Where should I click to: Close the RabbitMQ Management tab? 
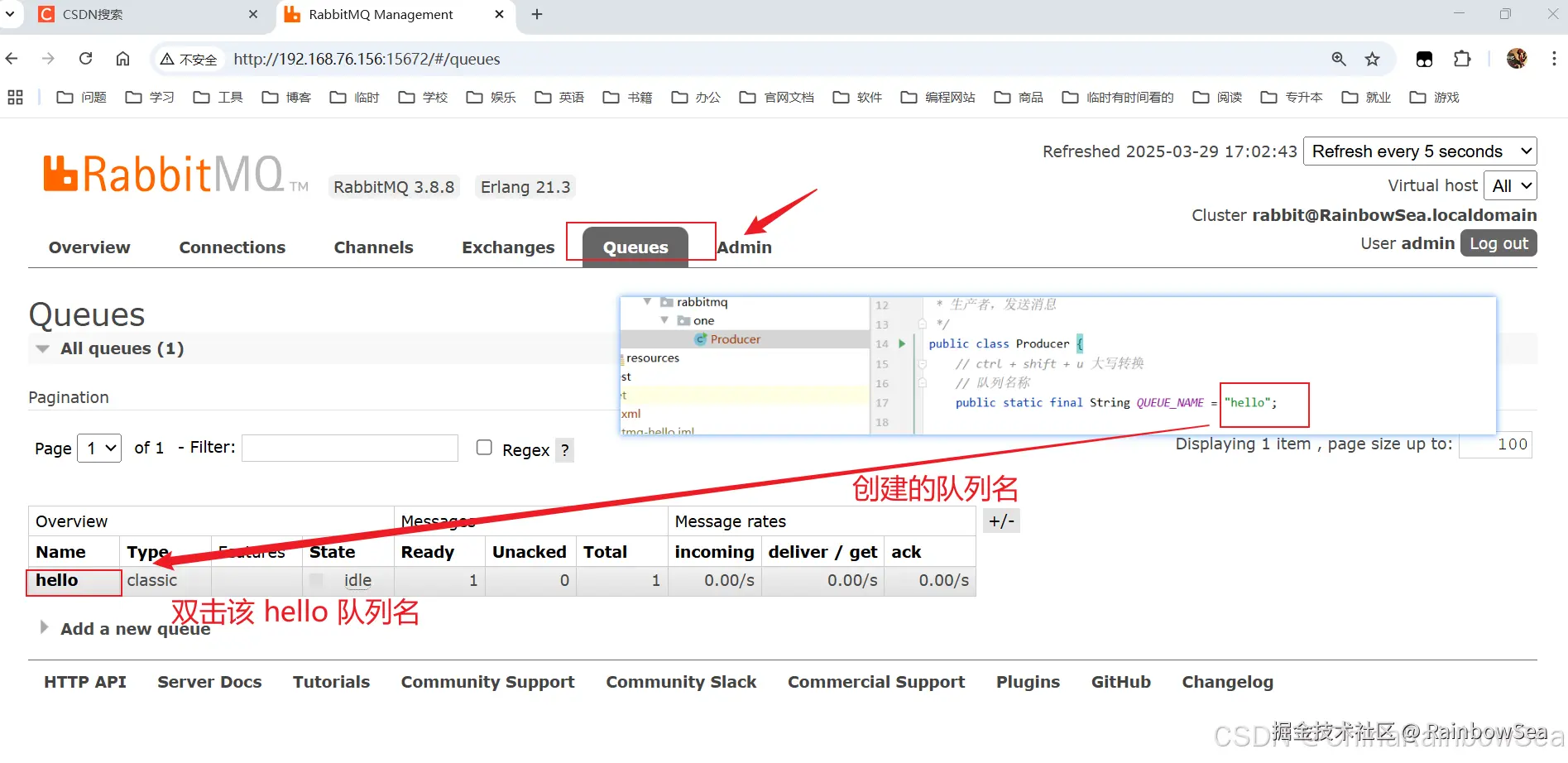click(x=499, y=14)
